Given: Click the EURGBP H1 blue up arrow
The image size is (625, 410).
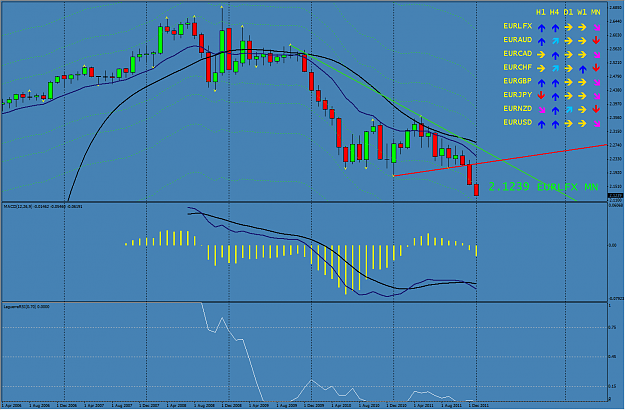Looking at the screenshot, I should click(541, 83).
